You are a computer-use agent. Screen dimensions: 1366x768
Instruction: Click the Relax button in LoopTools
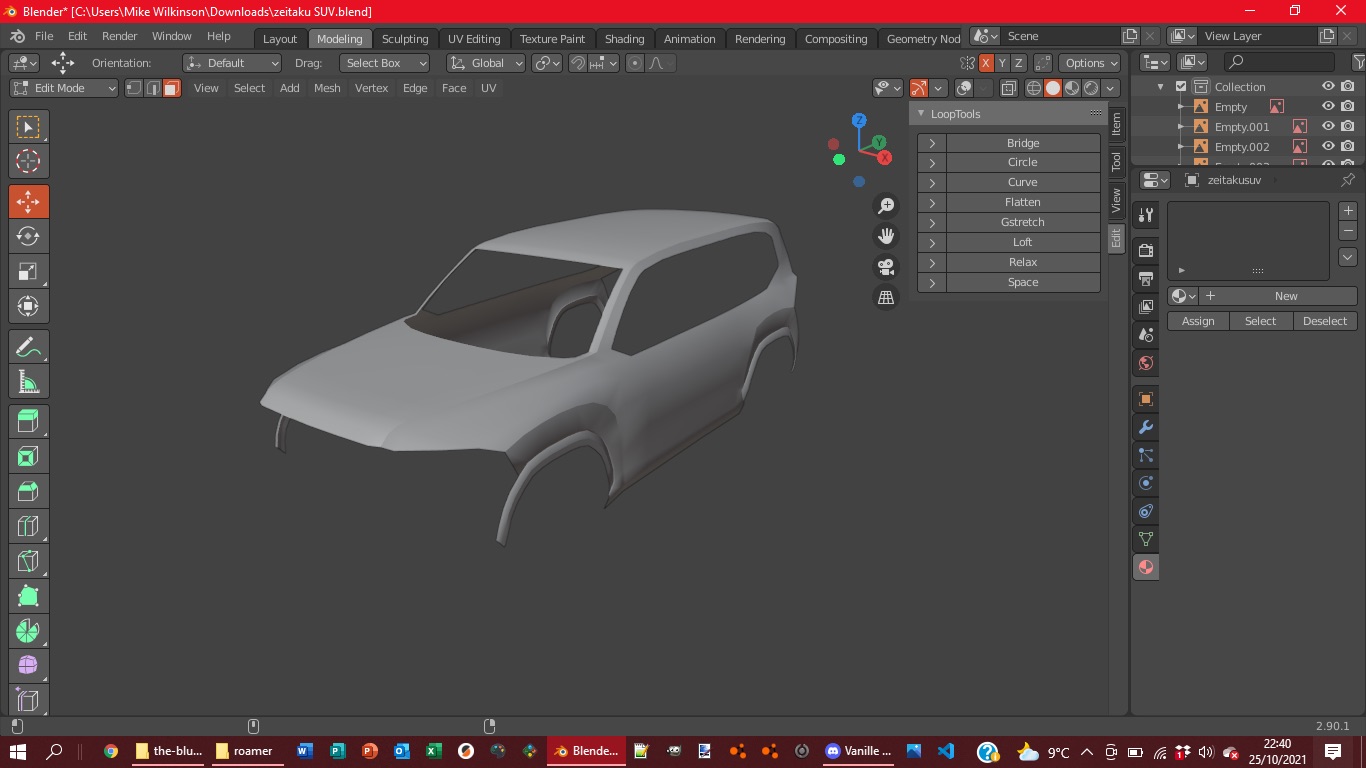click(1022, 262)
